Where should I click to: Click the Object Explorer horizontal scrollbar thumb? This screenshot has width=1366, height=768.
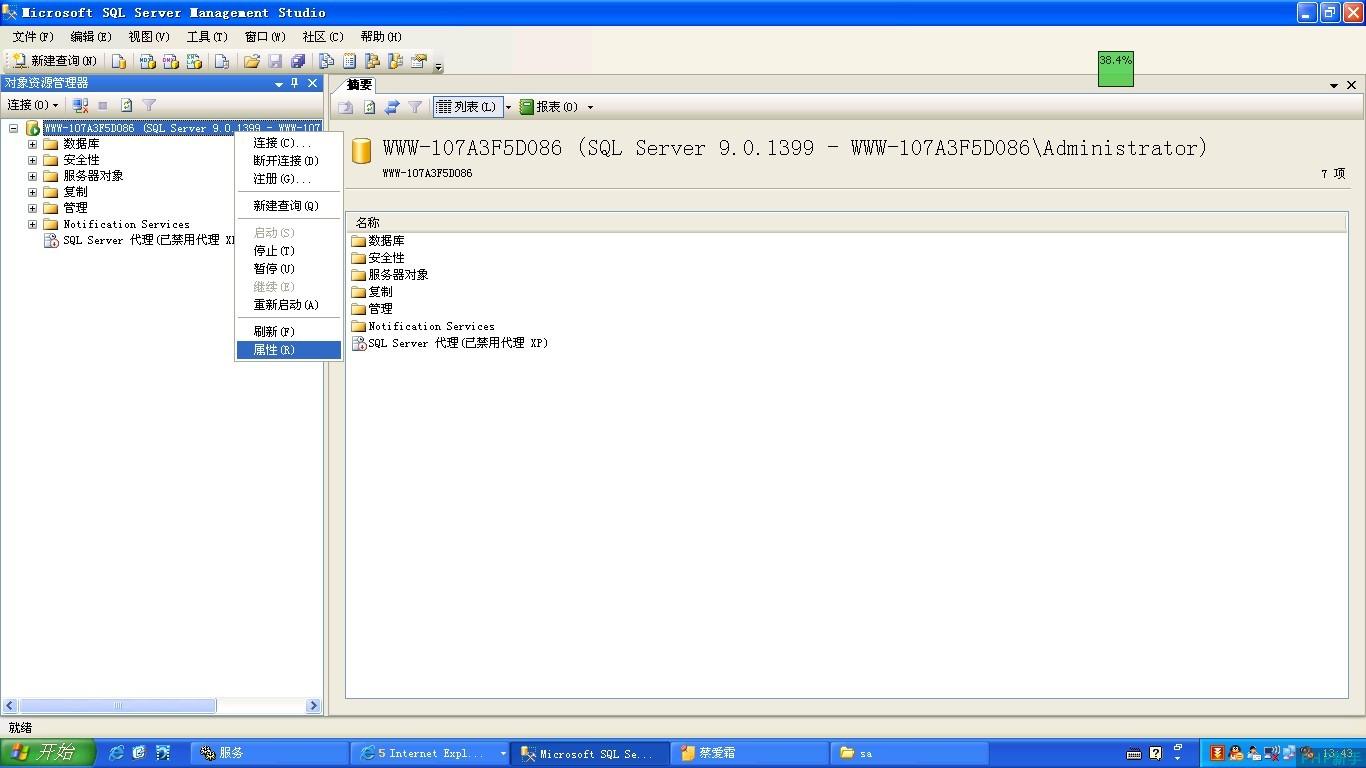tap(117, 706)
